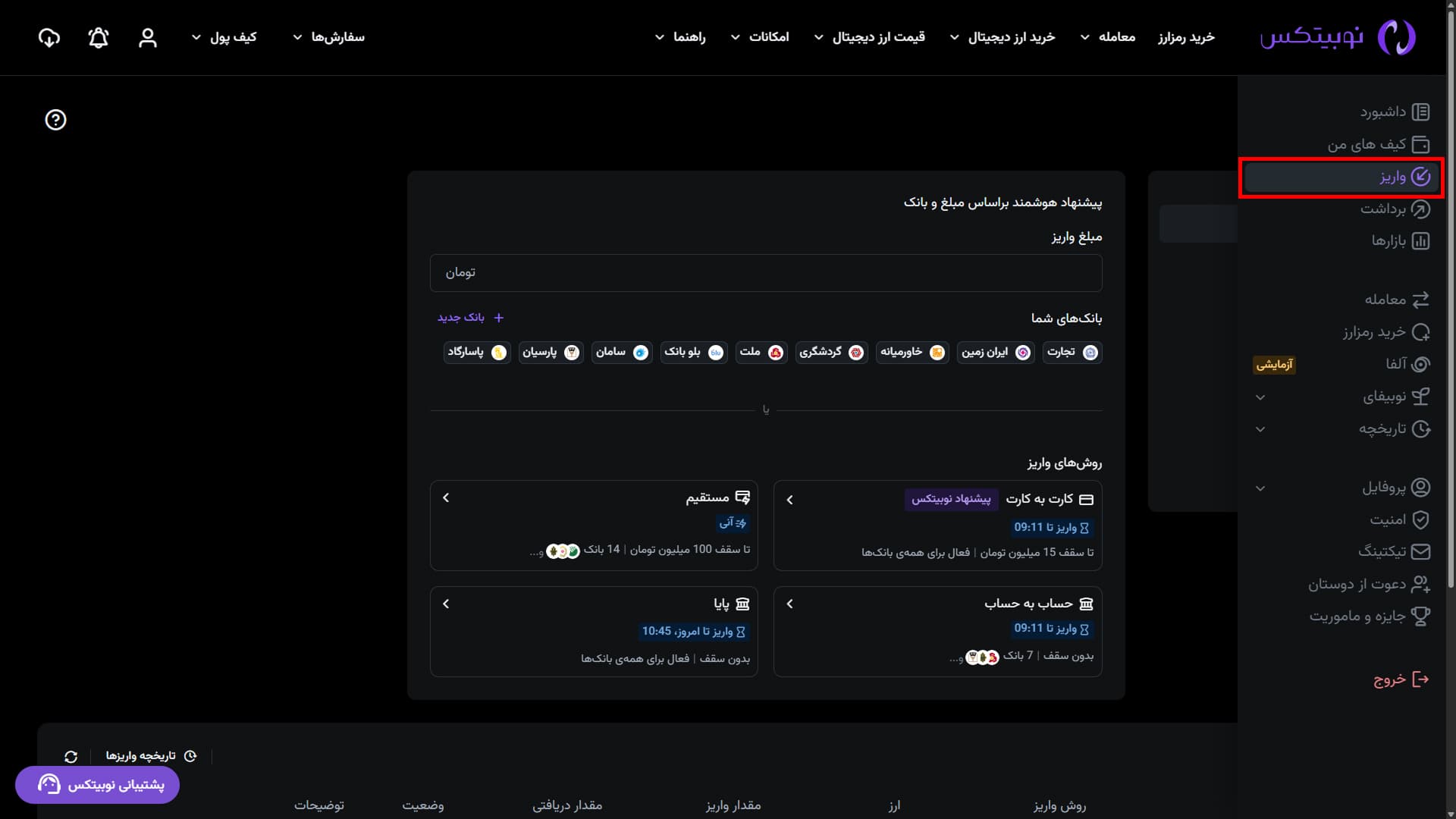The image size is (1456, 819).
Task: Click خروج to log out
Action: click(x=1401, y=679)
